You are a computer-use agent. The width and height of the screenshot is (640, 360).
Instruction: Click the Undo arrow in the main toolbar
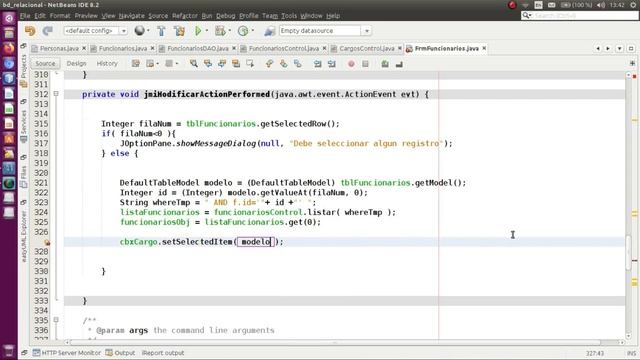pos(30,31)
